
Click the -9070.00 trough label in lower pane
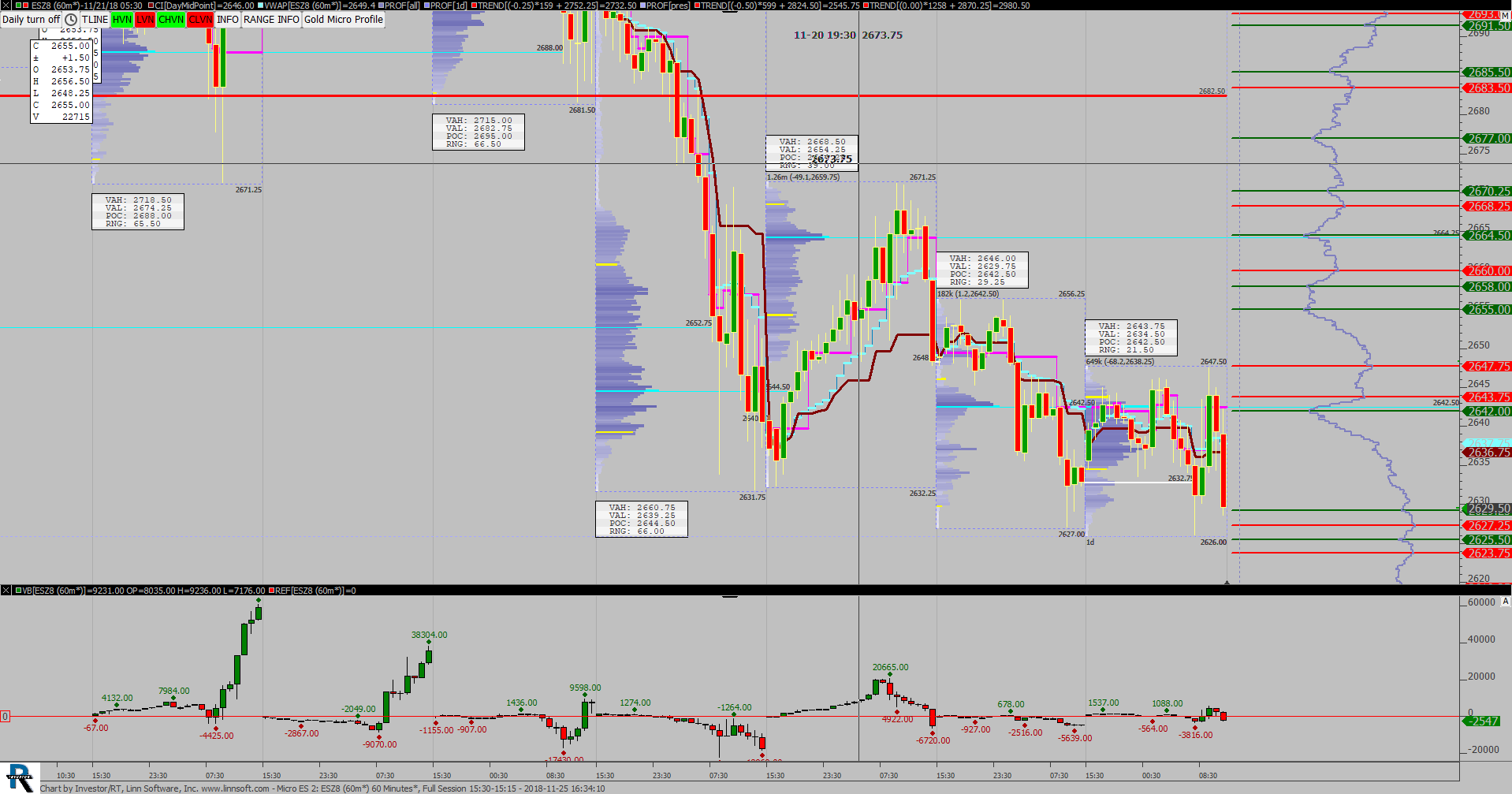(380, 744)
